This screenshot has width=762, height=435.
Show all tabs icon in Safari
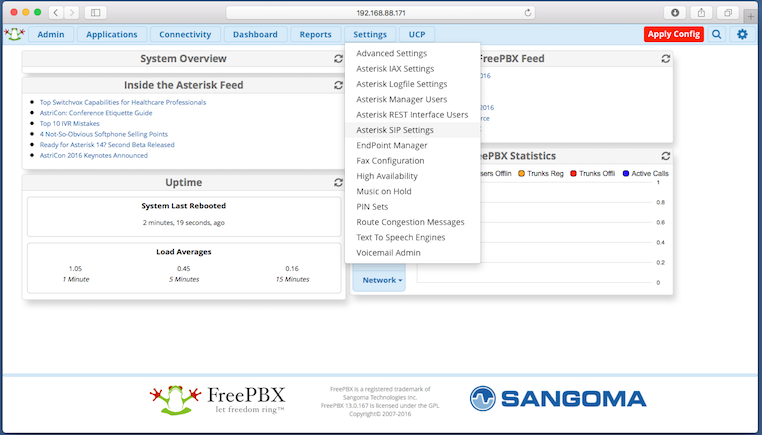click(727, 13)
